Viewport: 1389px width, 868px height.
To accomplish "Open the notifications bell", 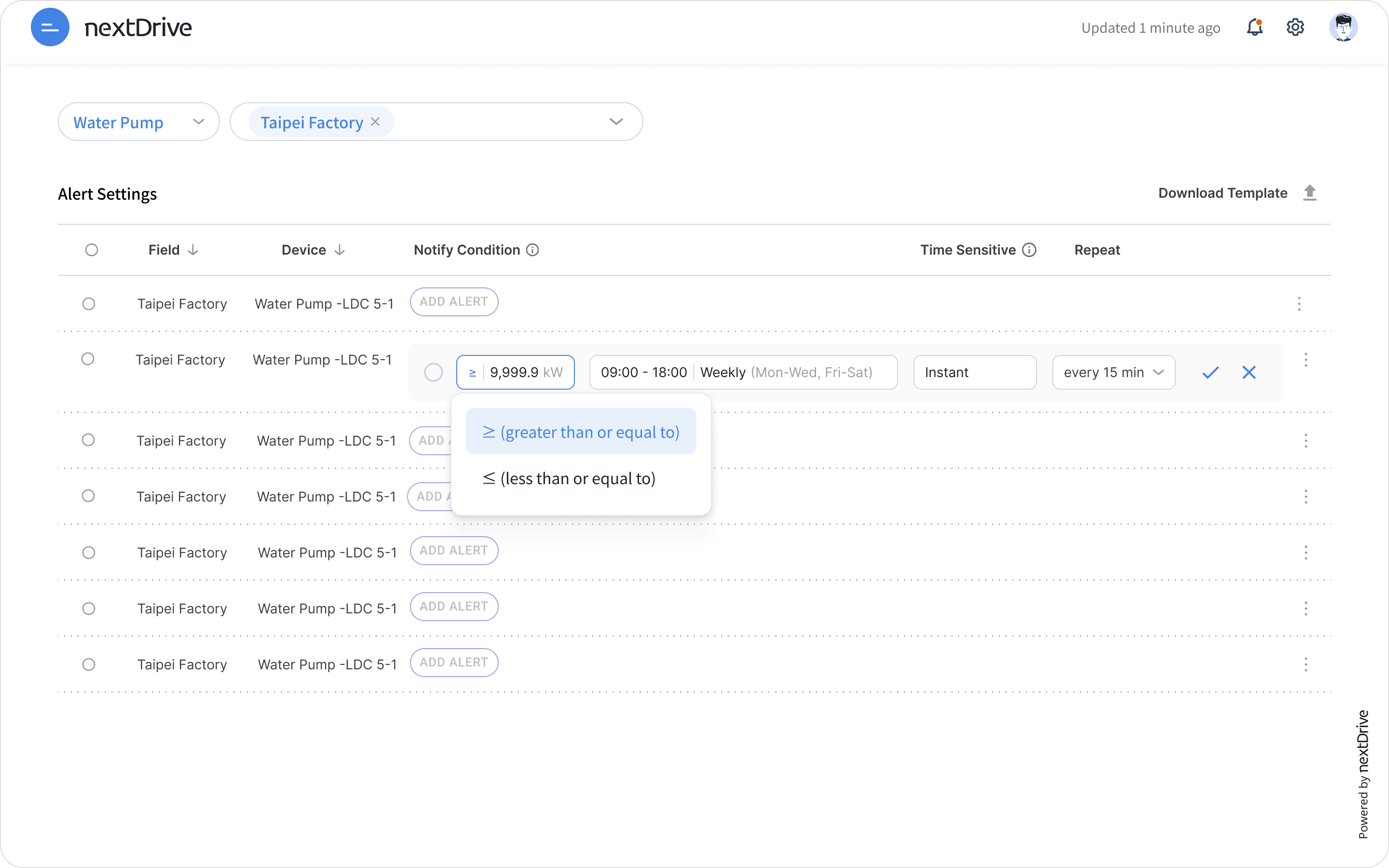I will 1255,27.
